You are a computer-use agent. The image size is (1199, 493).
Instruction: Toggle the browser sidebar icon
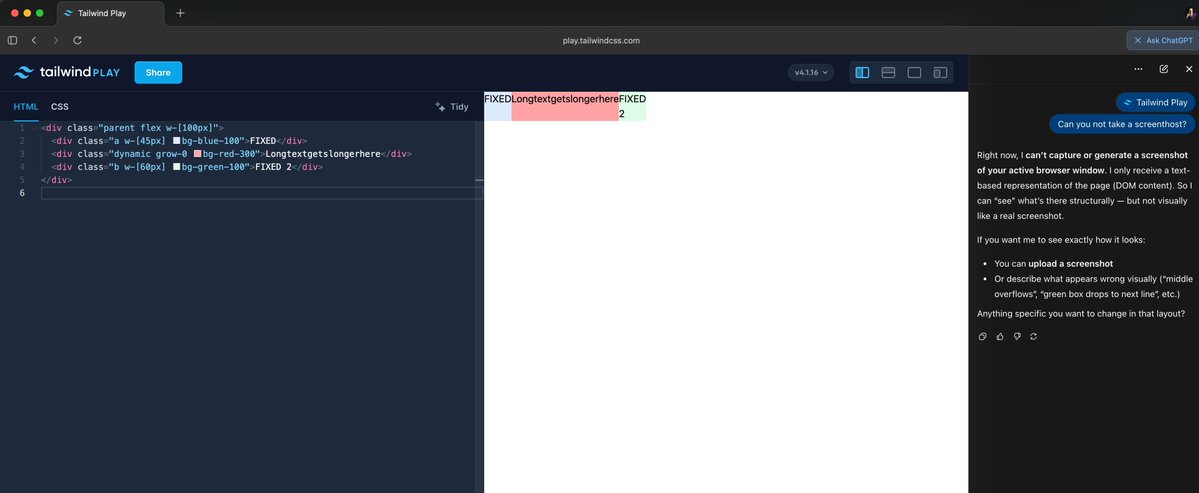(12, 40)
